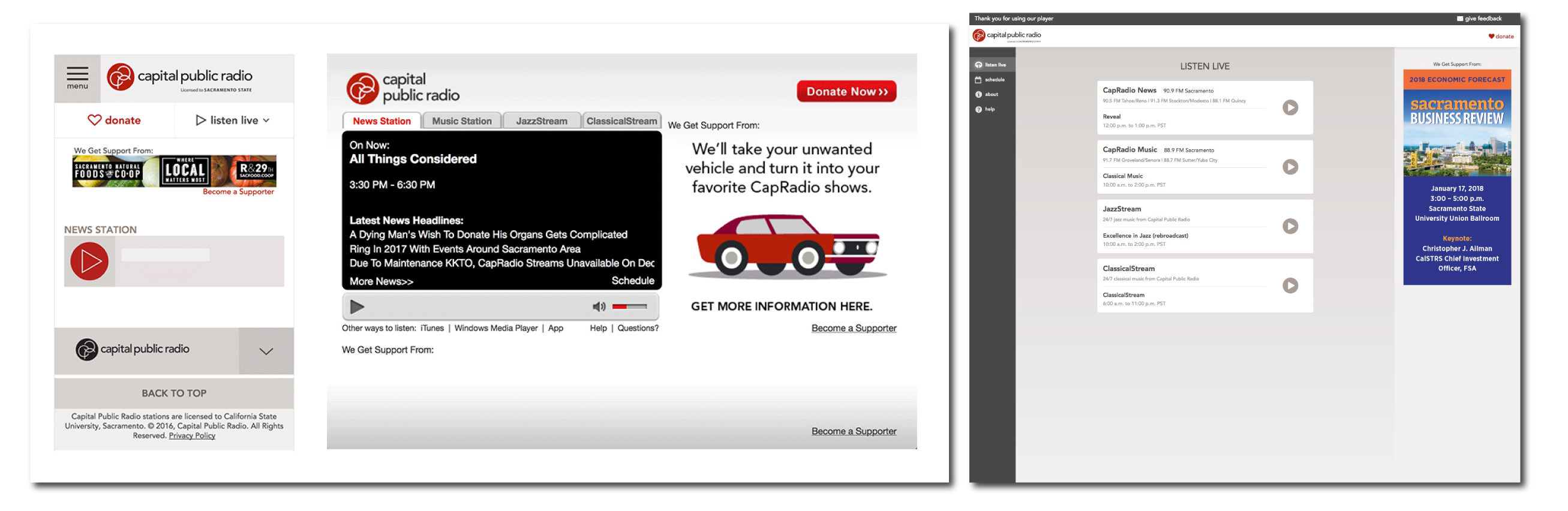Expand the footer capital public radio chevron
Image resolution: width=1568 pixels, height=511 pixels.
(x=266, y=351)
